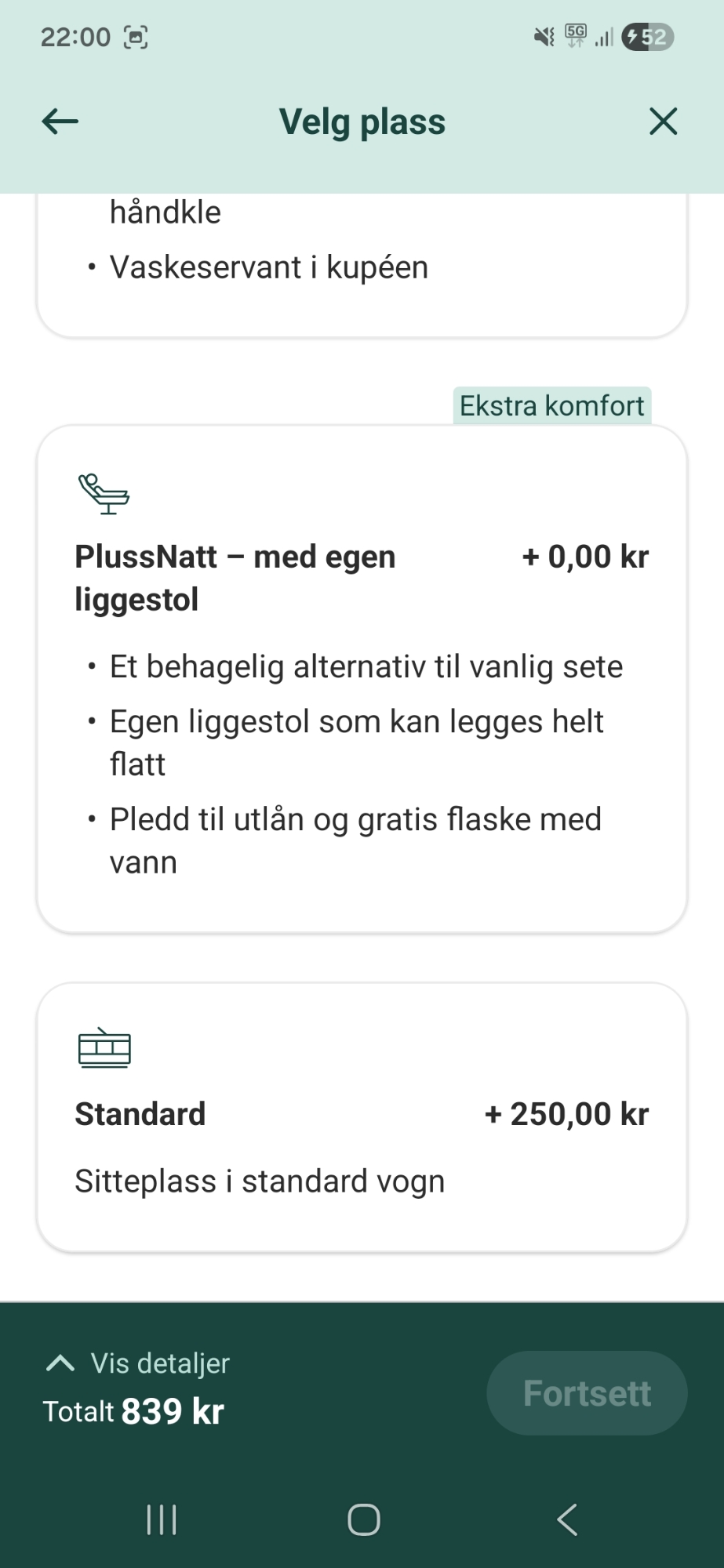Tap the + 0,00 kr PlussNatt price
Screen dimensions: 724x1568
[x=585, y=557]
